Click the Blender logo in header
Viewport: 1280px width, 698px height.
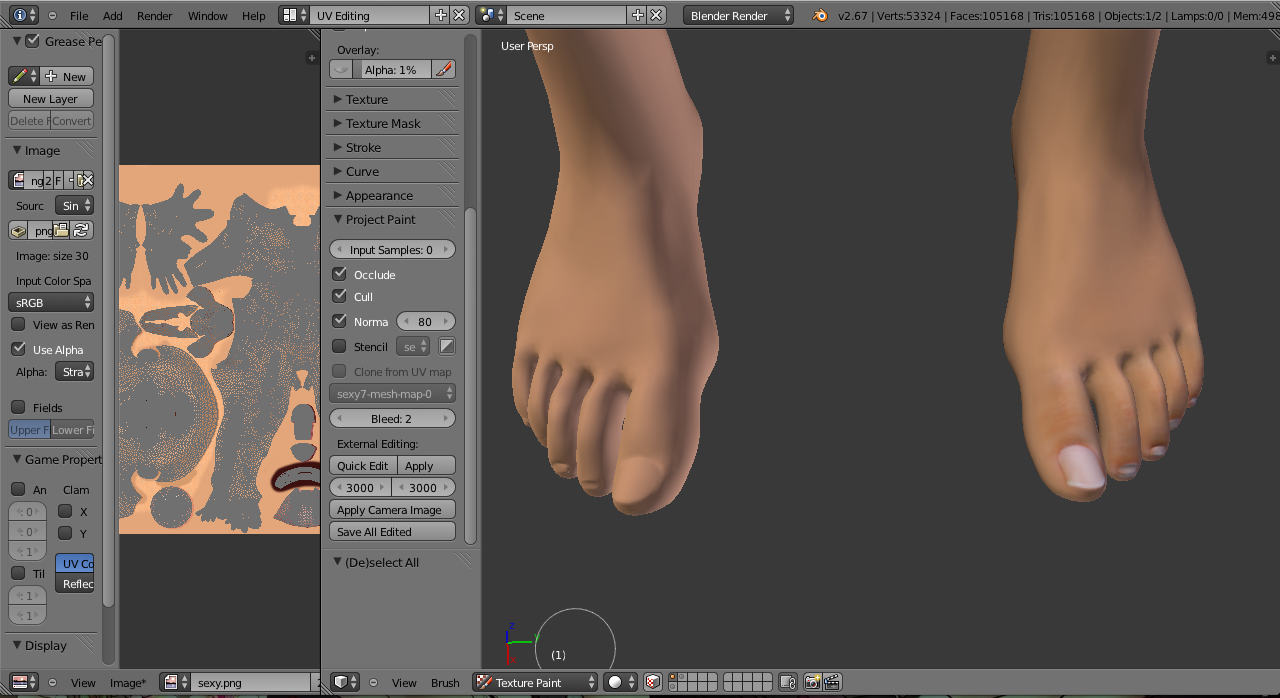(820, 15)
